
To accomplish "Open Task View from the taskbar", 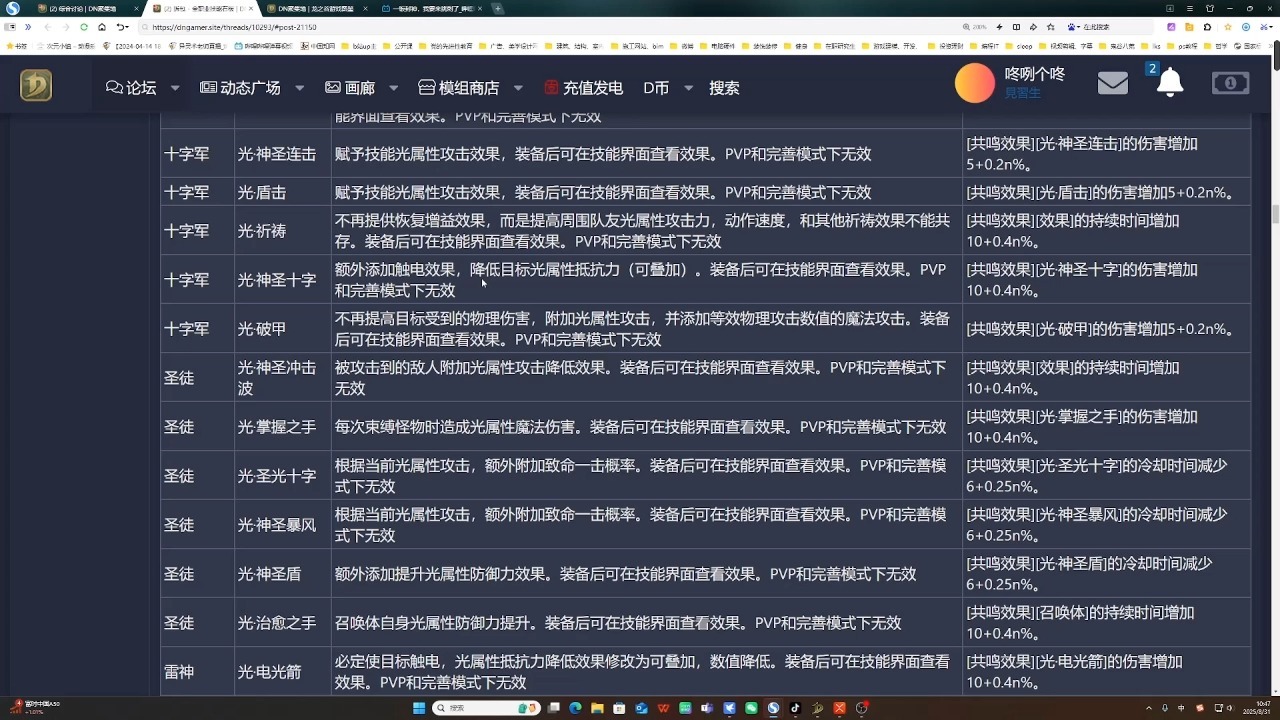I will (554, 708).
